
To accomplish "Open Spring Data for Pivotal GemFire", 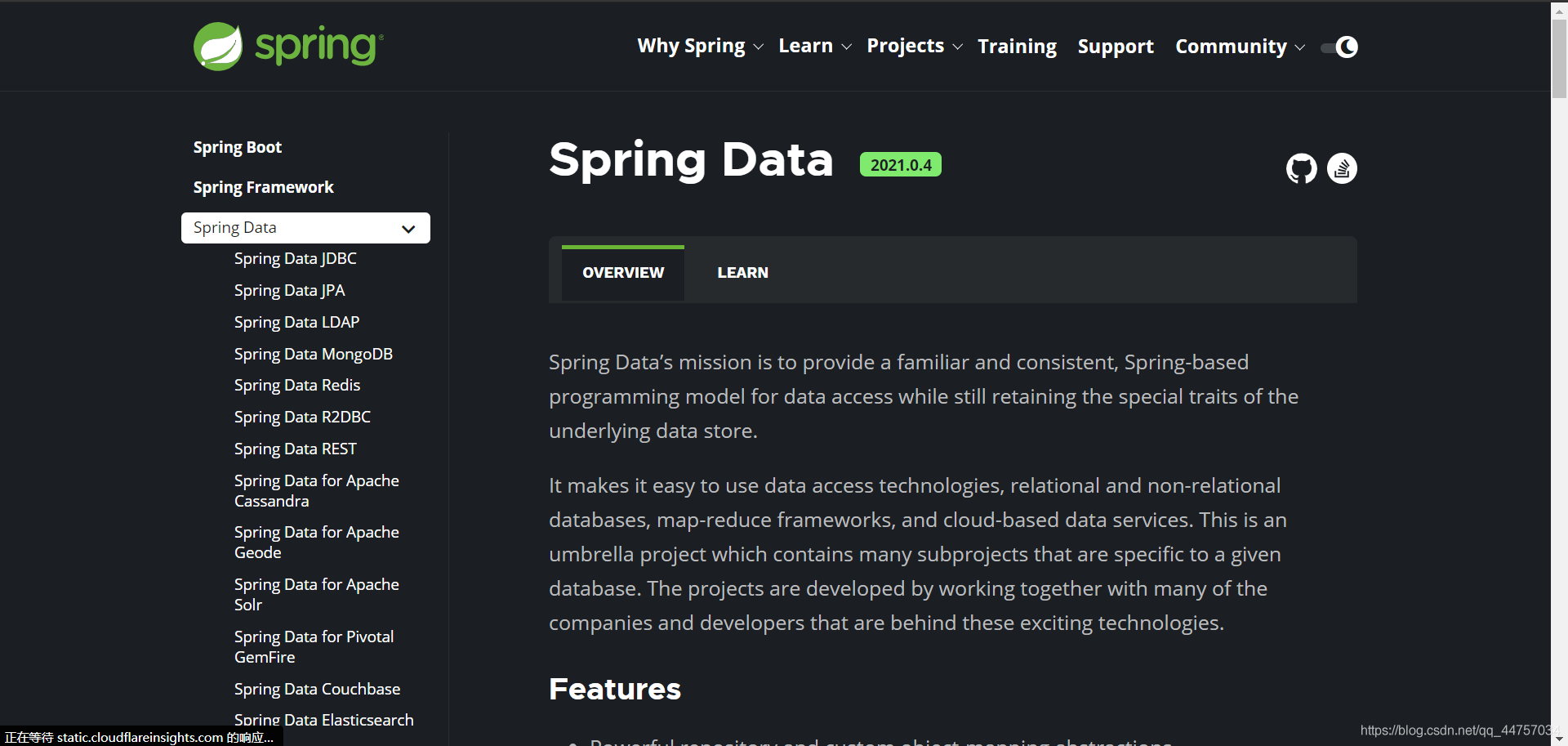I will click(x=314, y=647).
